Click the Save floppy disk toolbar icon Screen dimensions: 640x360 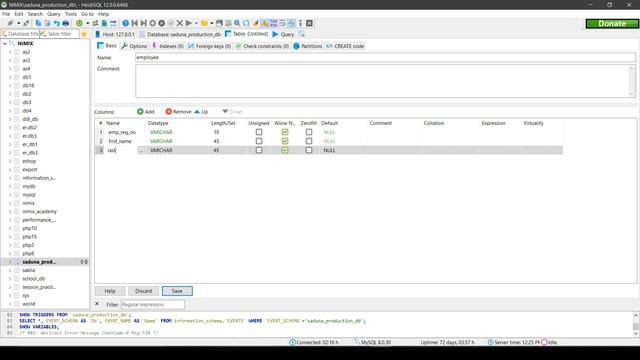[219, 23]
